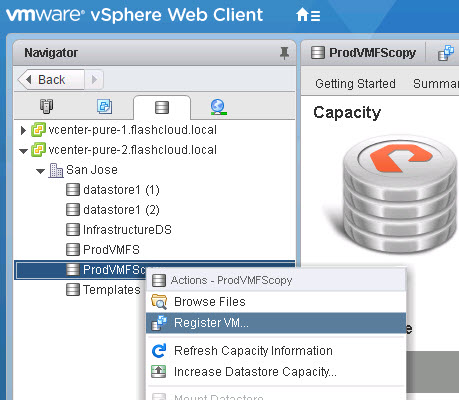Select vcenter-pure-1.flashcloud.local in tree

pos(133,130)
